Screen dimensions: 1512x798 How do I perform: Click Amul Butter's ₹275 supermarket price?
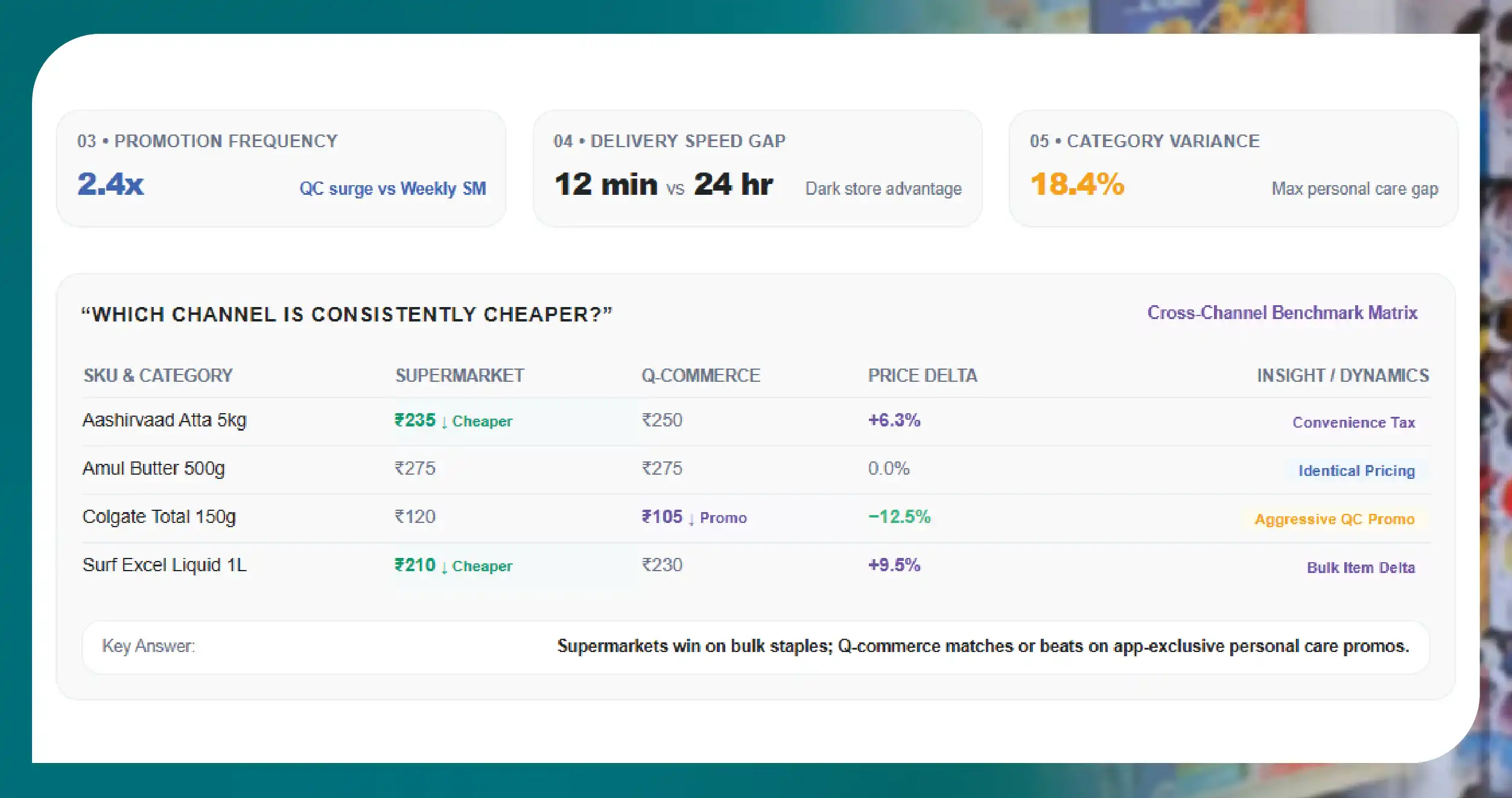415,468
